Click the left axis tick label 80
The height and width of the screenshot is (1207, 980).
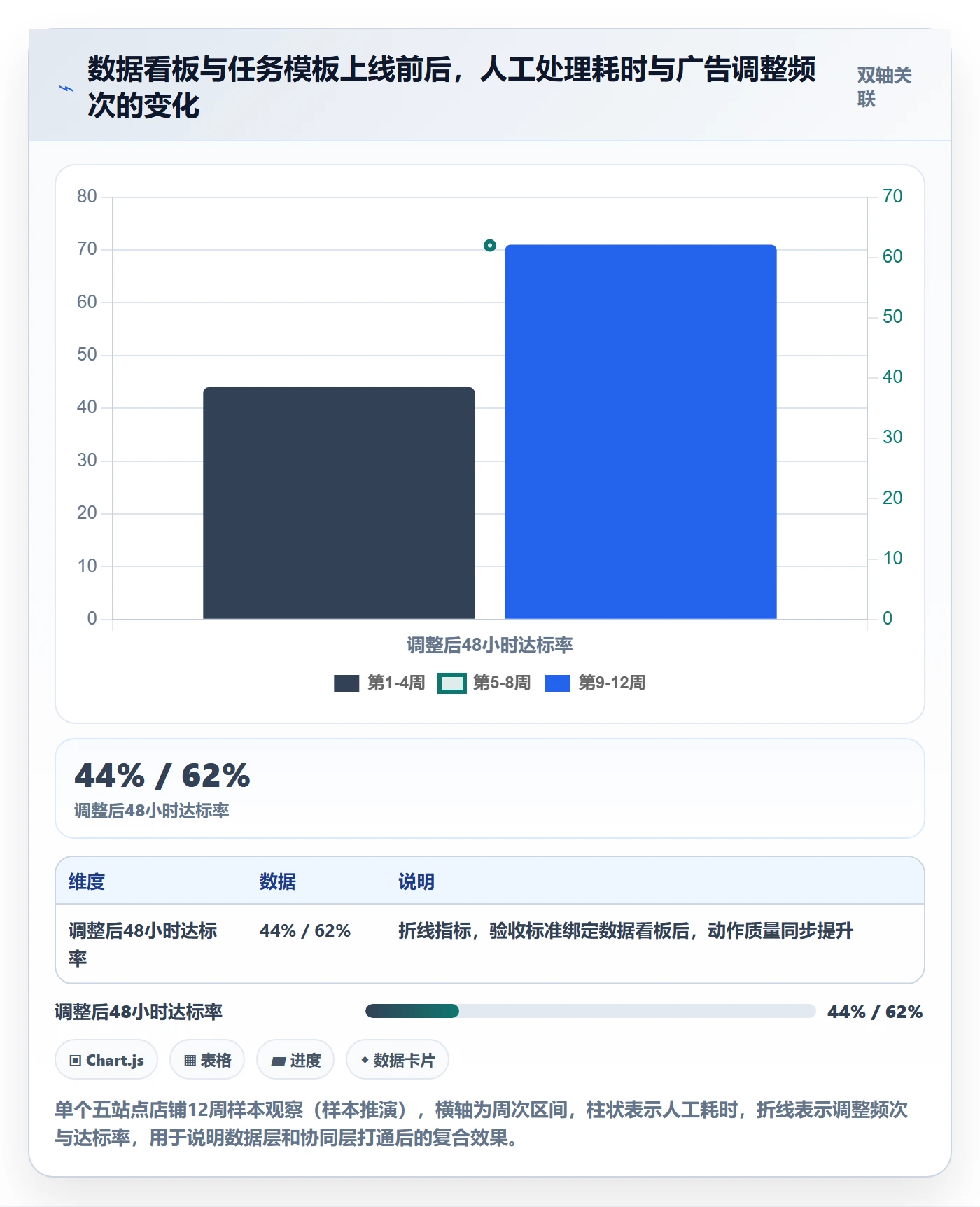click(x=87, y=196)
